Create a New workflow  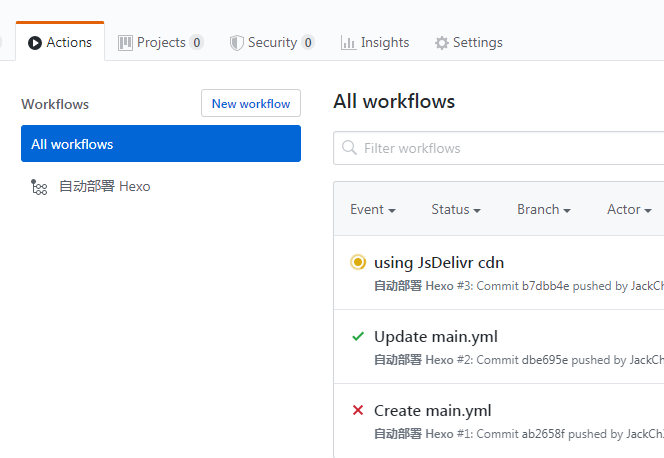coord(251,103)
